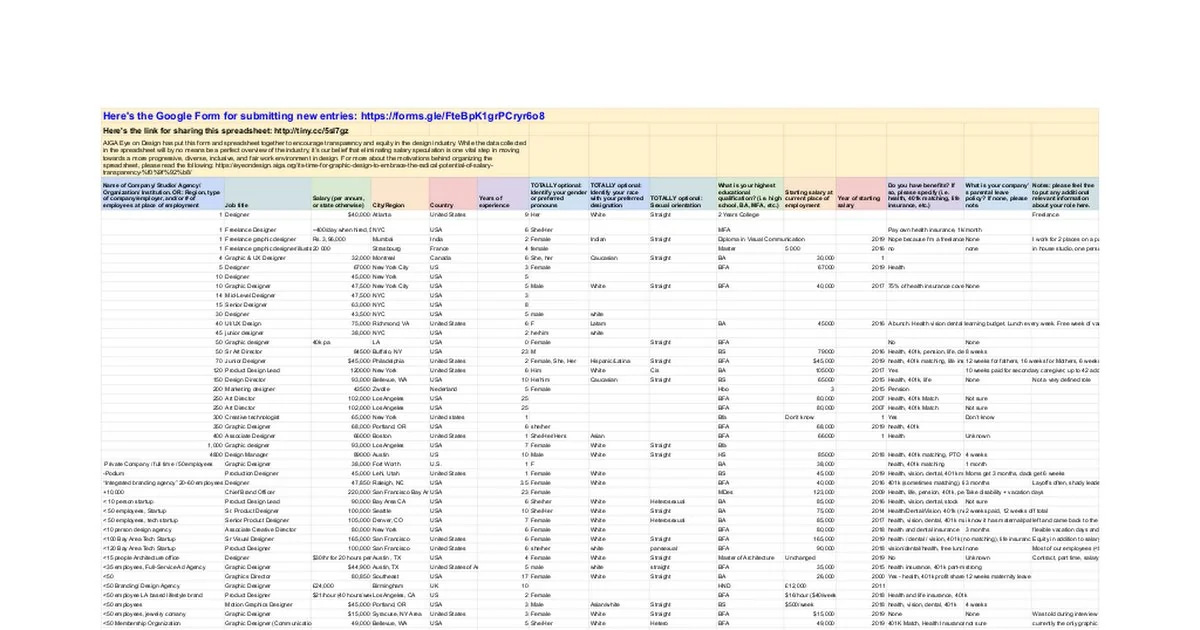
Task: Select the 'Syracuse, NY Area' cell
Action: tap(400, 612)
